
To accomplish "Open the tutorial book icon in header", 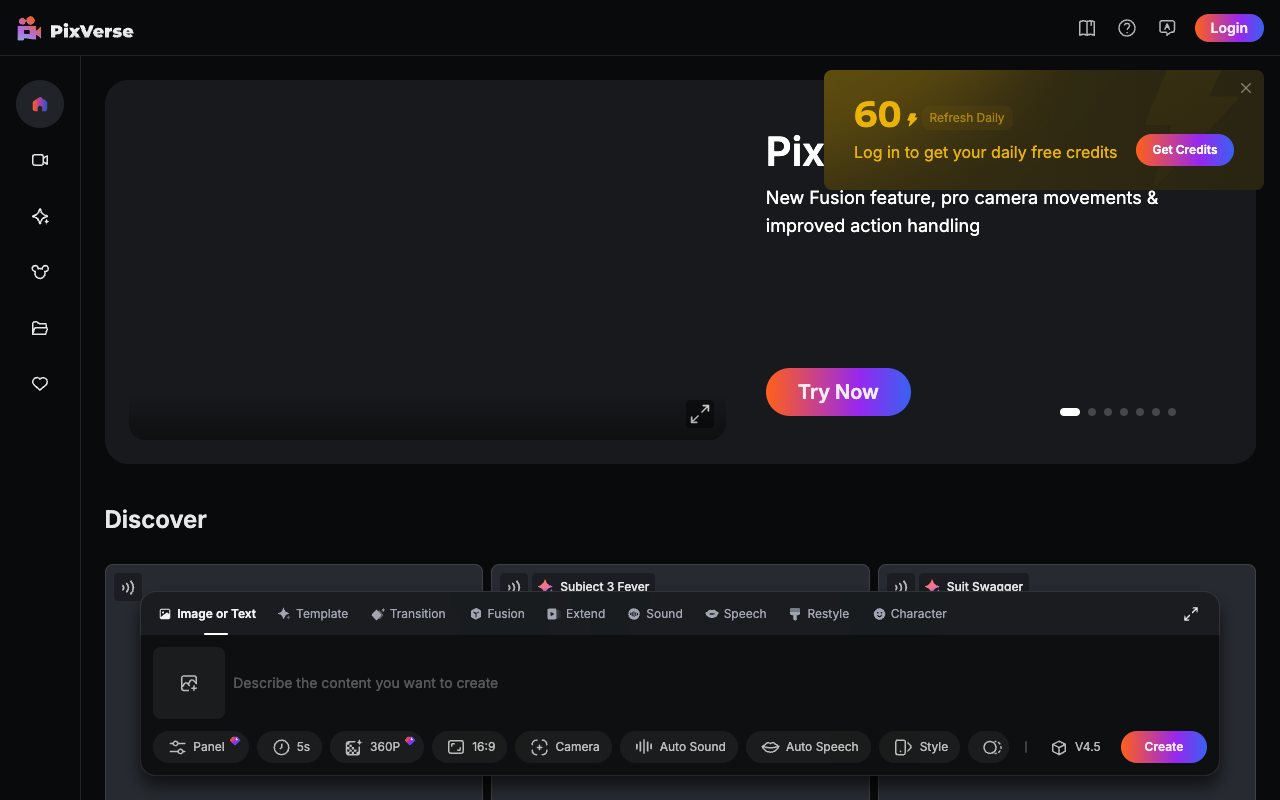I will (1087, 28).
